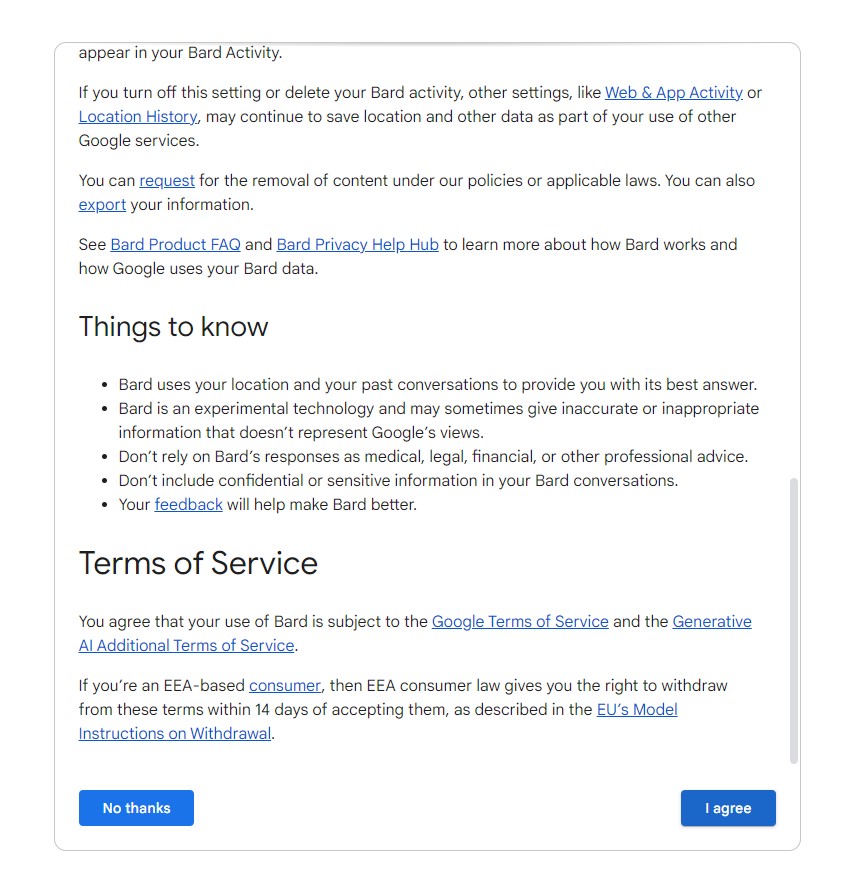Viewport: 849px width, 885px height.
Task: Click the EEA-based 'consumer' link
Action: coord(285,686)
